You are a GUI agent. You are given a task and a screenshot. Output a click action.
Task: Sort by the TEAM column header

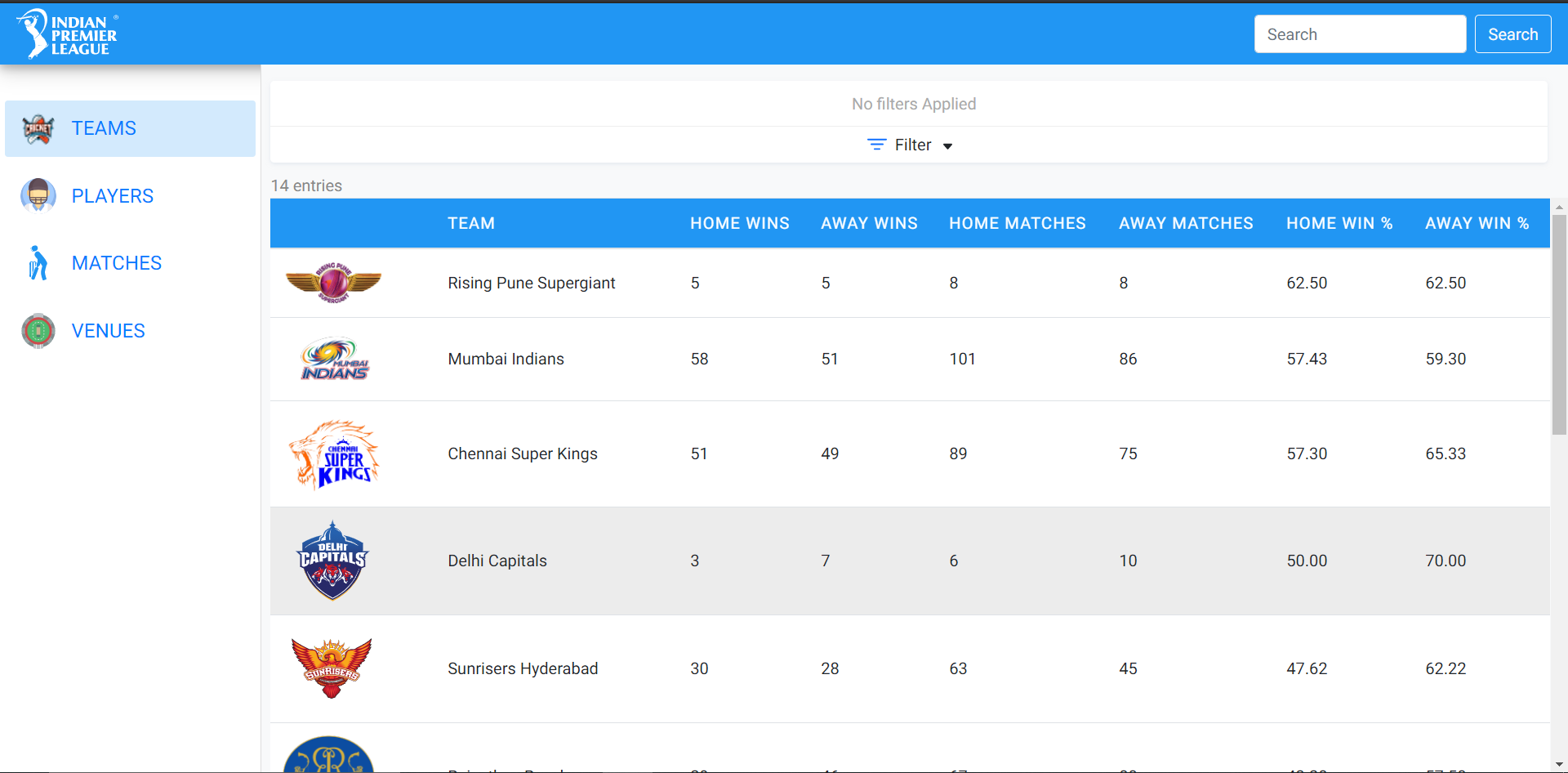point(471,223)
